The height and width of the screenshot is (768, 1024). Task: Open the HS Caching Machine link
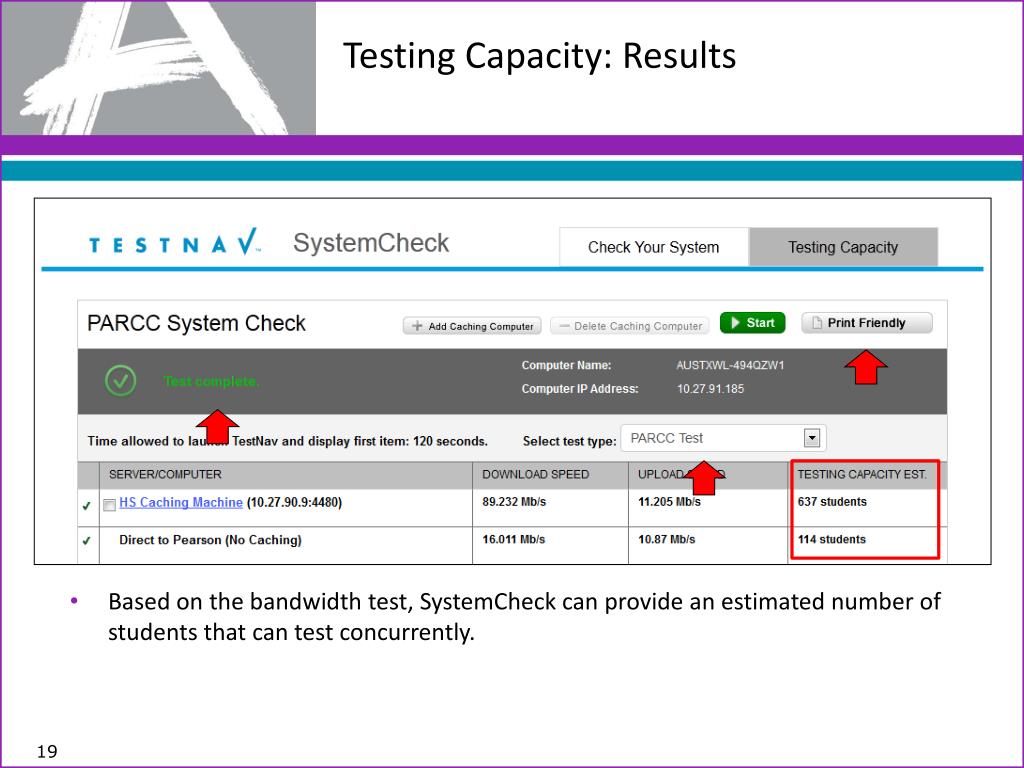[181, 502]
